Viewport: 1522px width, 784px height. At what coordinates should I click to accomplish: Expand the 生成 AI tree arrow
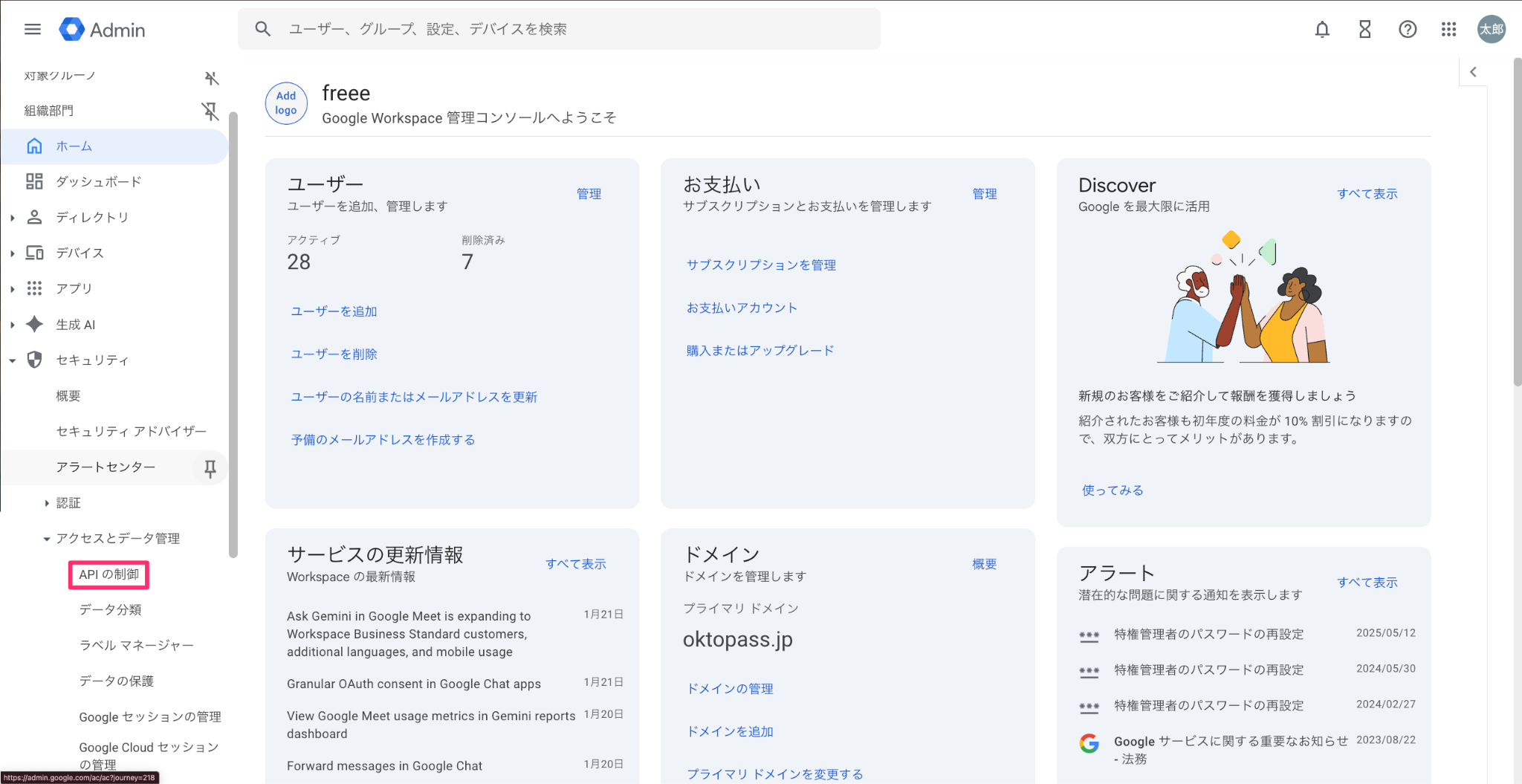point(13,325)
